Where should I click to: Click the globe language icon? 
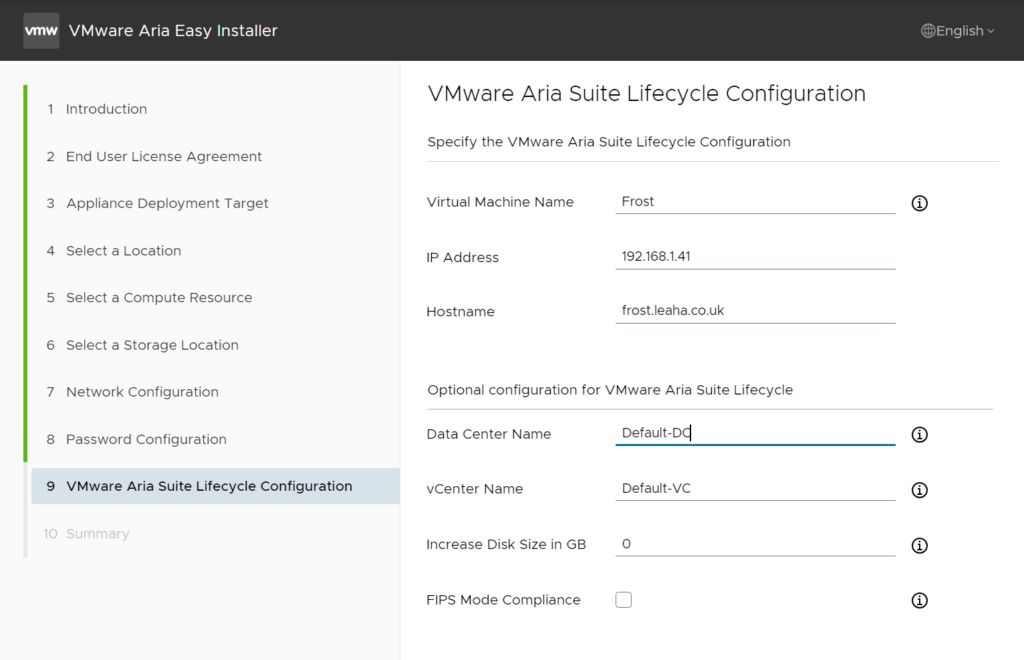coord(927,31)
